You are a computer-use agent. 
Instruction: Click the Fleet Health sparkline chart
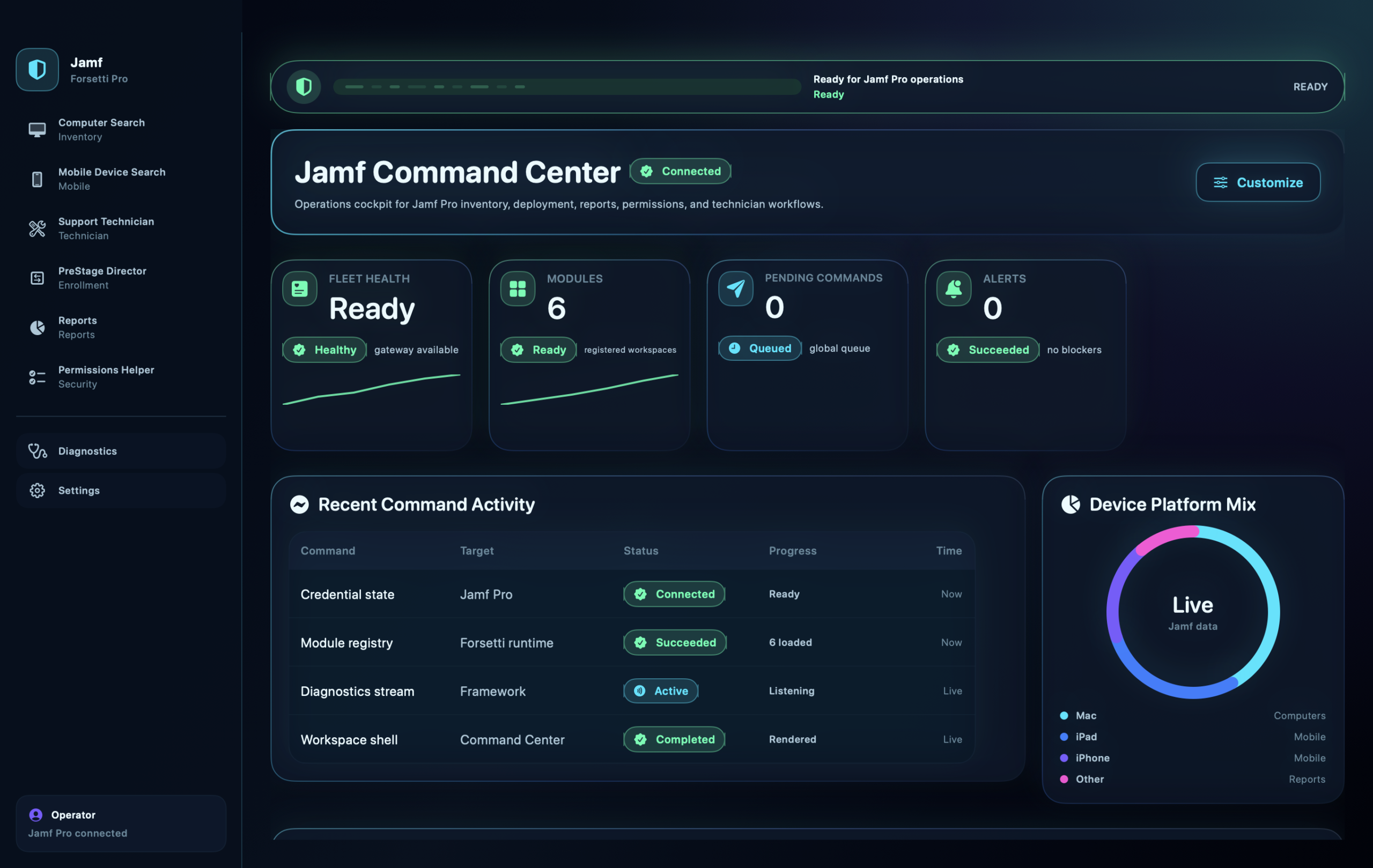[371, 390]
